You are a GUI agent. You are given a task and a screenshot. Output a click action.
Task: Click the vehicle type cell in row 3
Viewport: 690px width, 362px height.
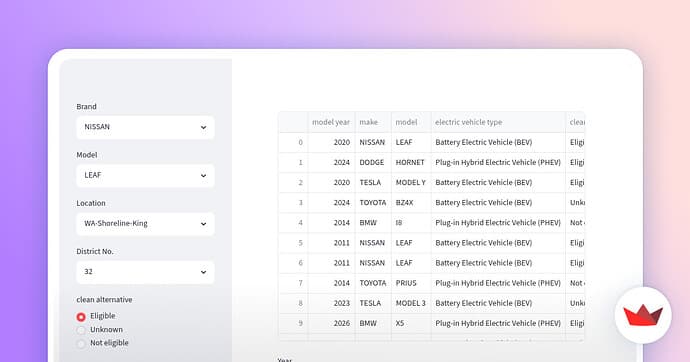(498, 203)
